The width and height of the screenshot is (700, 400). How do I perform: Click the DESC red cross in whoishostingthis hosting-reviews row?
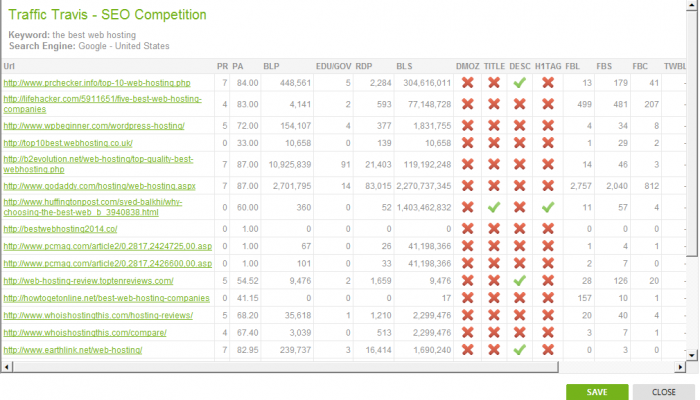pyautogui.click(x=520, y=315)
